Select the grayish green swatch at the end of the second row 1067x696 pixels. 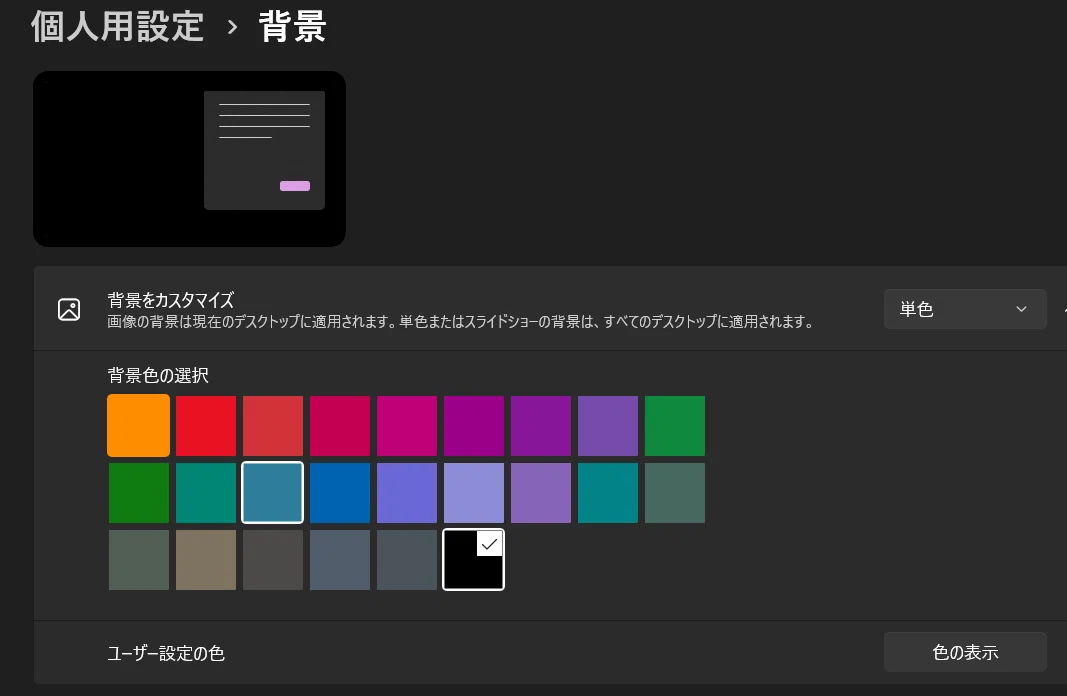click(x=675, y=493)
